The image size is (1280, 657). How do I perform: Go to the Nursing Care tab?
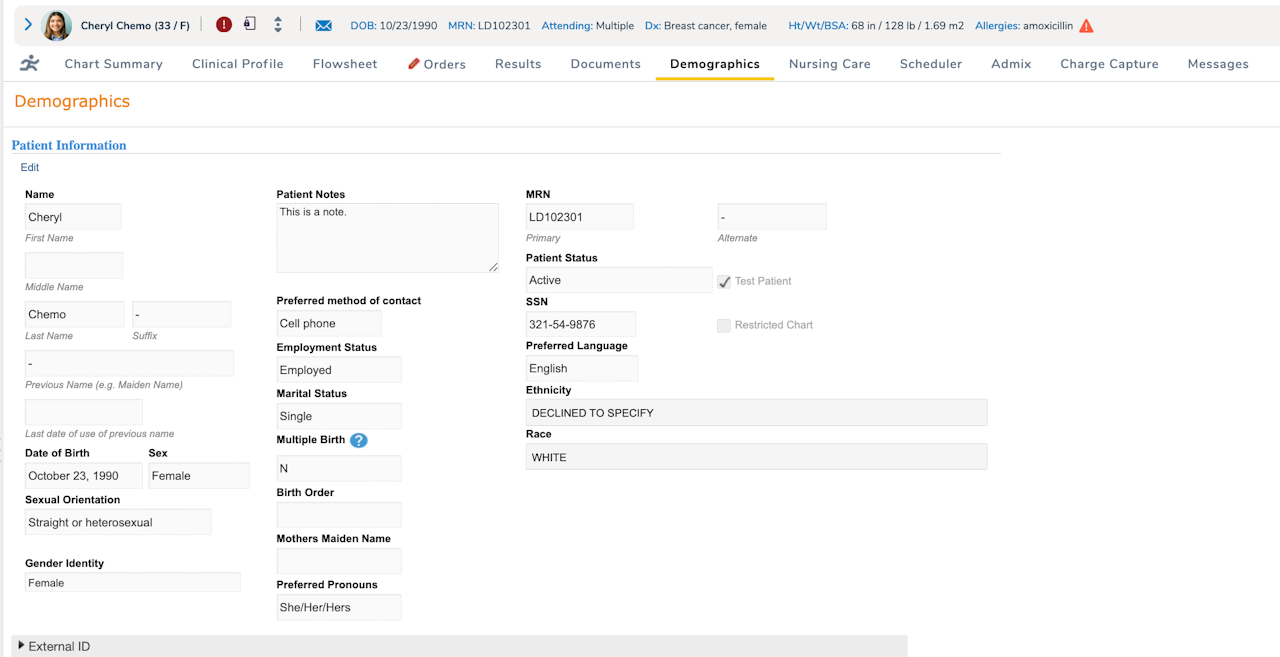tap(829, 64)
